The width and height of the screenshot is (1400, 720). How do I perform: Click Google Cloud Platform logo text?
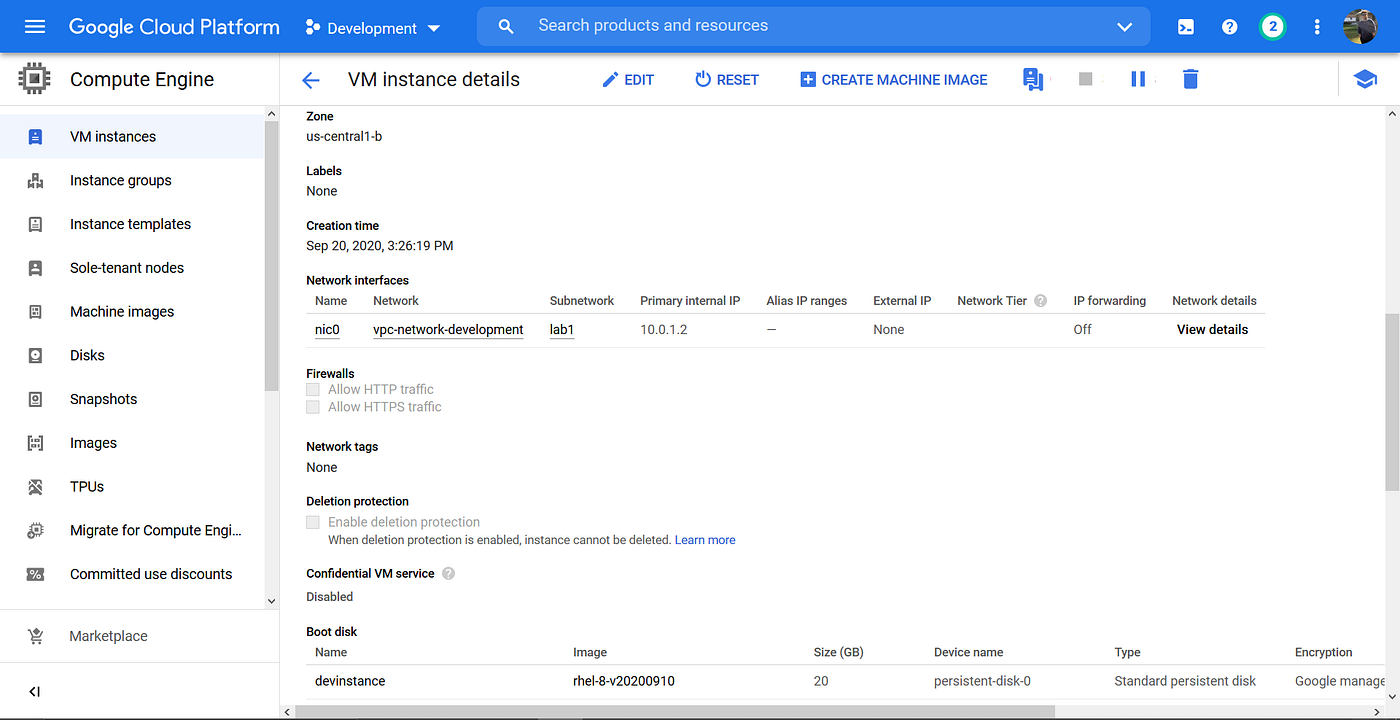[174, 27]
